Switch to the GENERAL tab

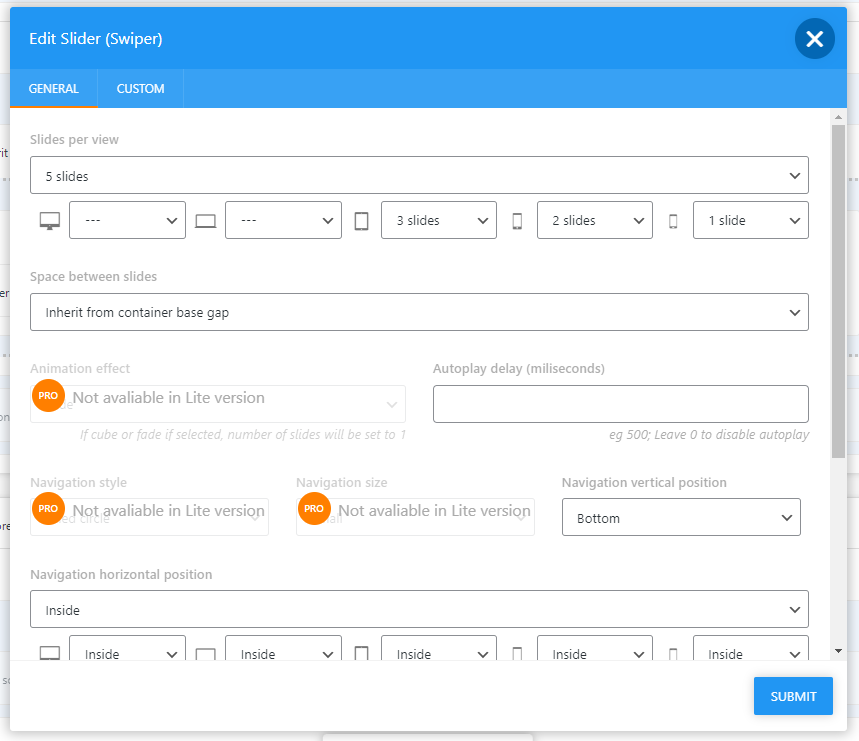point(54,89)
